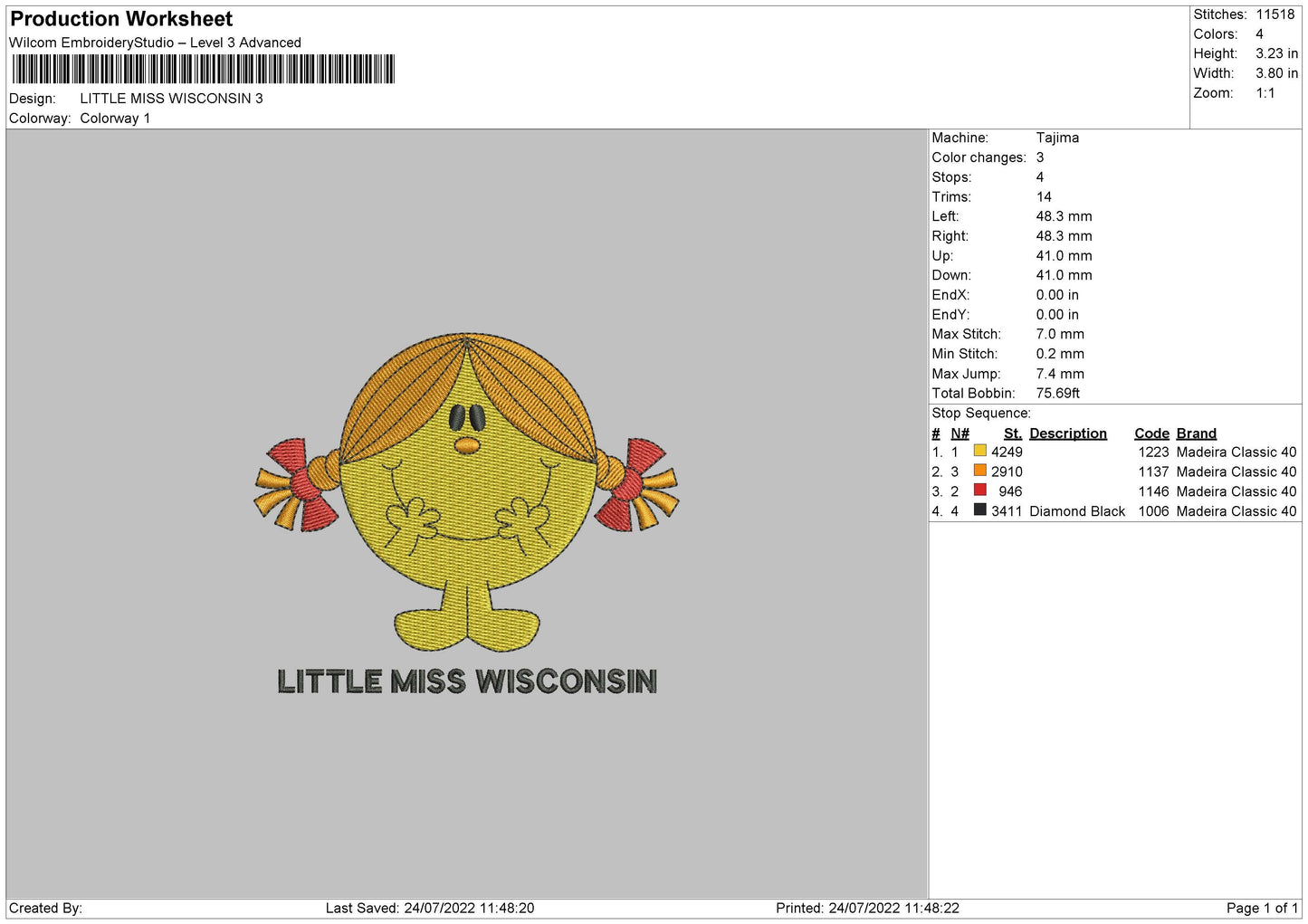Click the 'Production Worksheet' heading

(x=121, y=19)
